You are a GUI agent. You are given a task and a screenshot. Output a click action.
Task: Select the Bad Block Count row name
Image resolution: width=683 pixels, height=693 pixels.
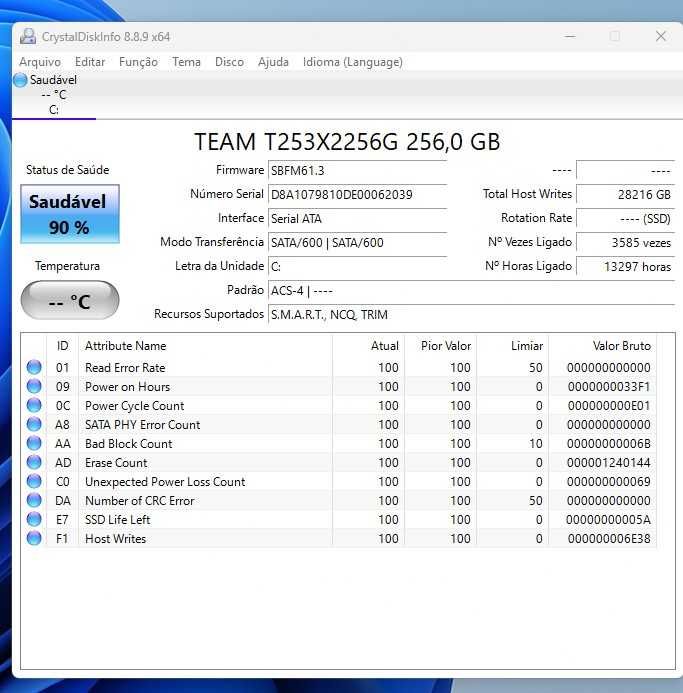(x=129, y=444)
